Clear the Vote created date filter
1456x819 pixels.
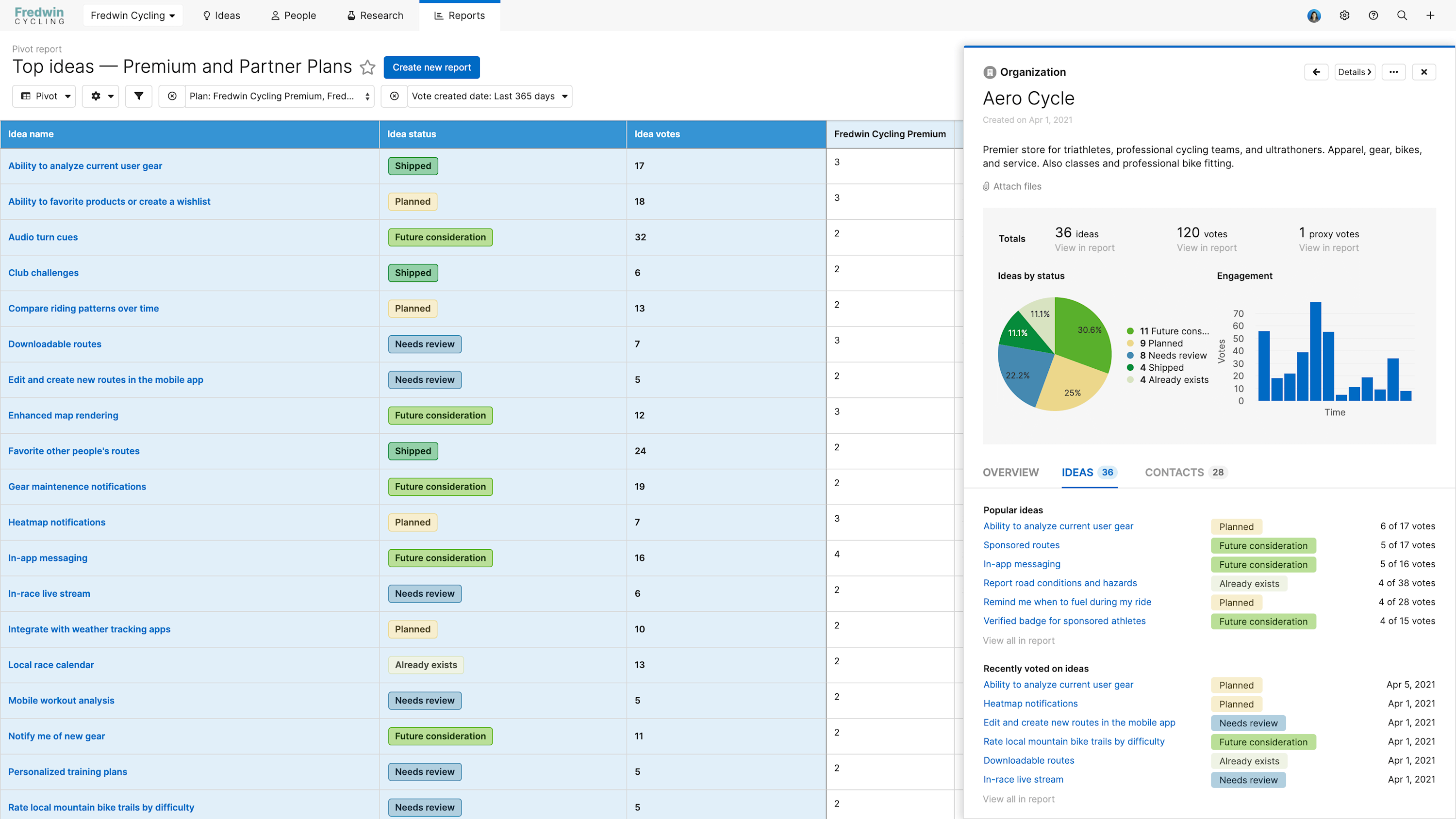394,96
